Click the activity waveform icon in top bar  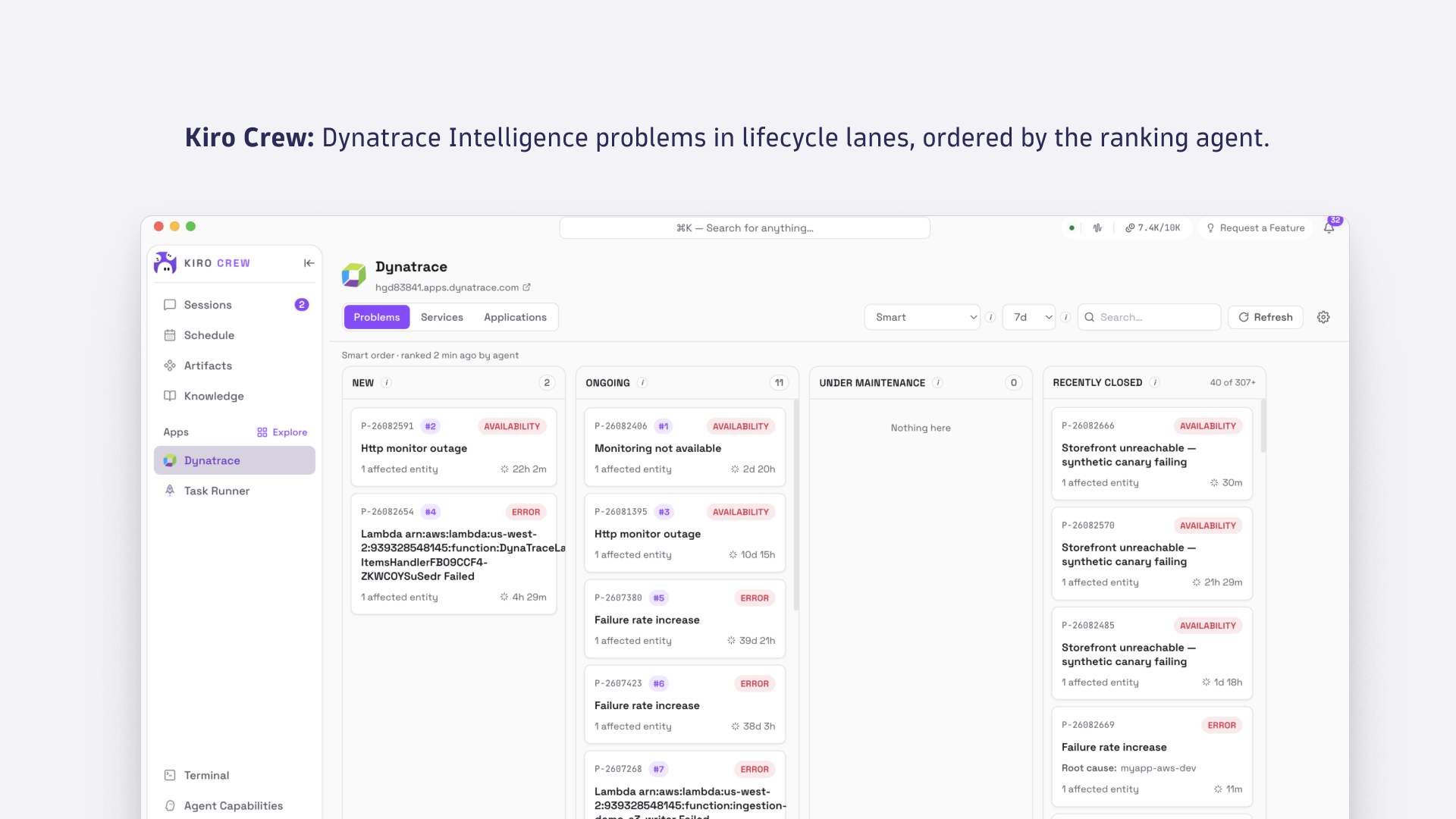click(1097, 227)
